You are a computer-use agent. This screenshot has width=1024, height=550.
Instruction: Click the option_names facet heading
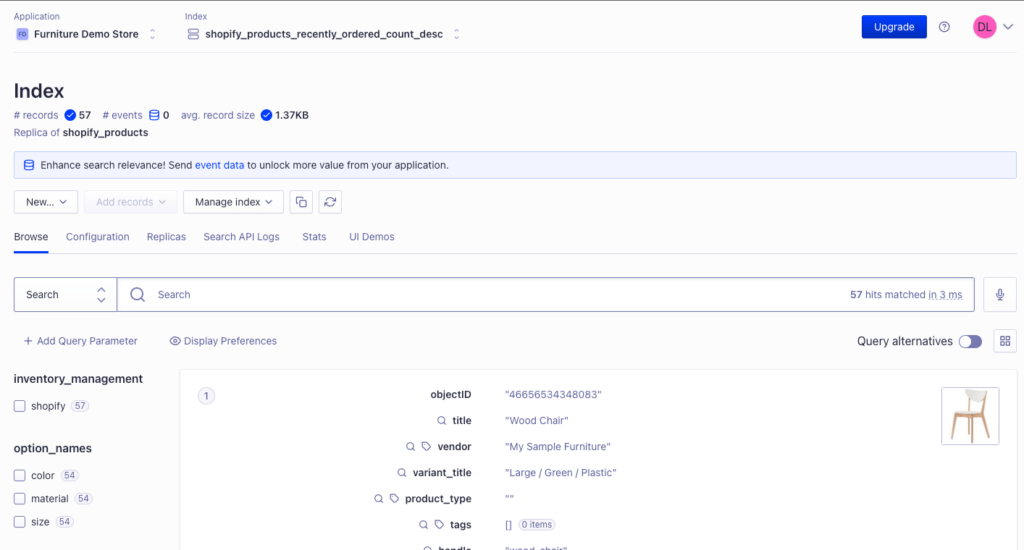pyautogui.click(x=53, y=448)
